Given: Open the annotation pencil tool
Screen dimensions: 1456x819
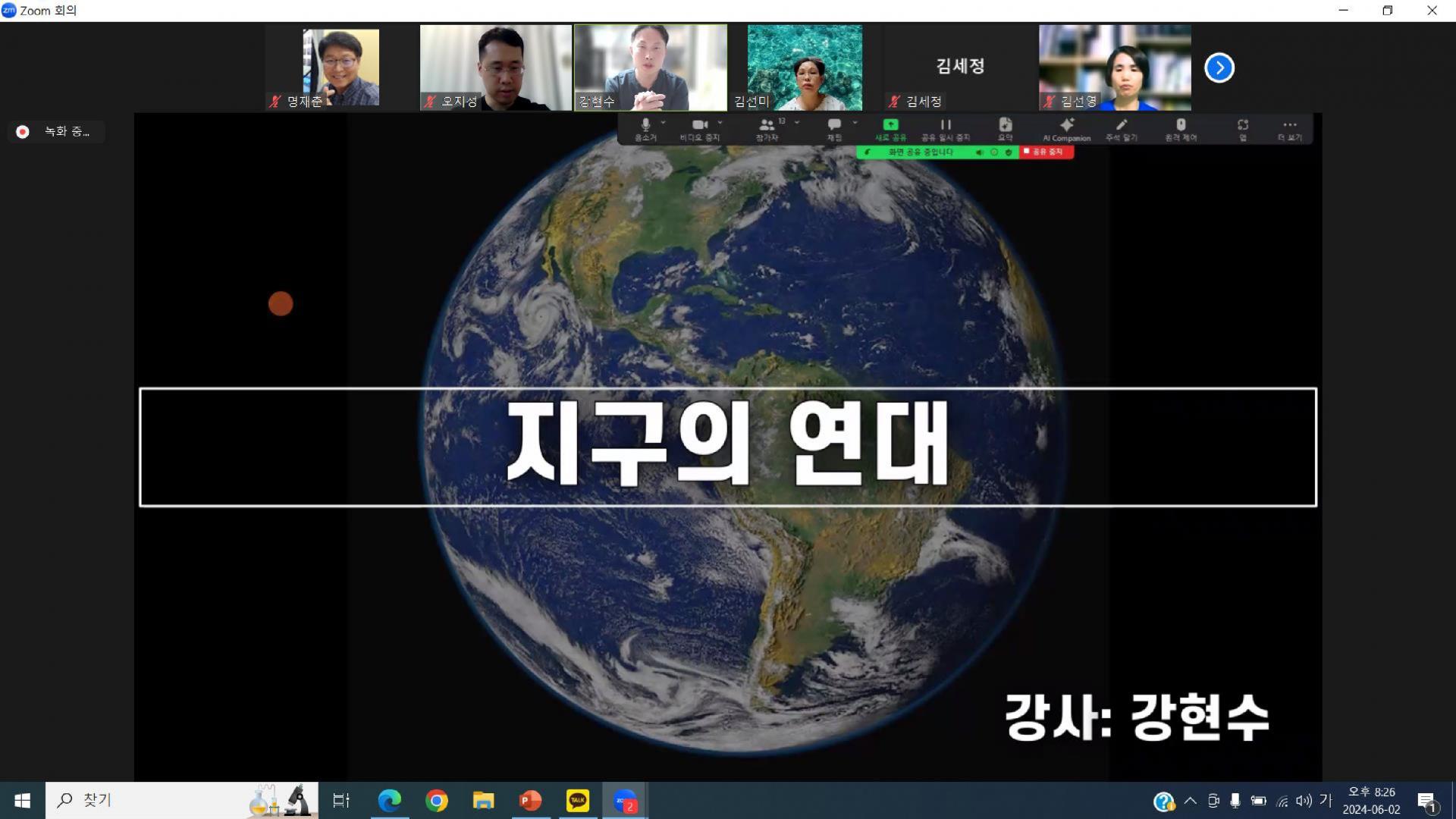Looking at the screenshot, I should click(x=1121, y=125).
